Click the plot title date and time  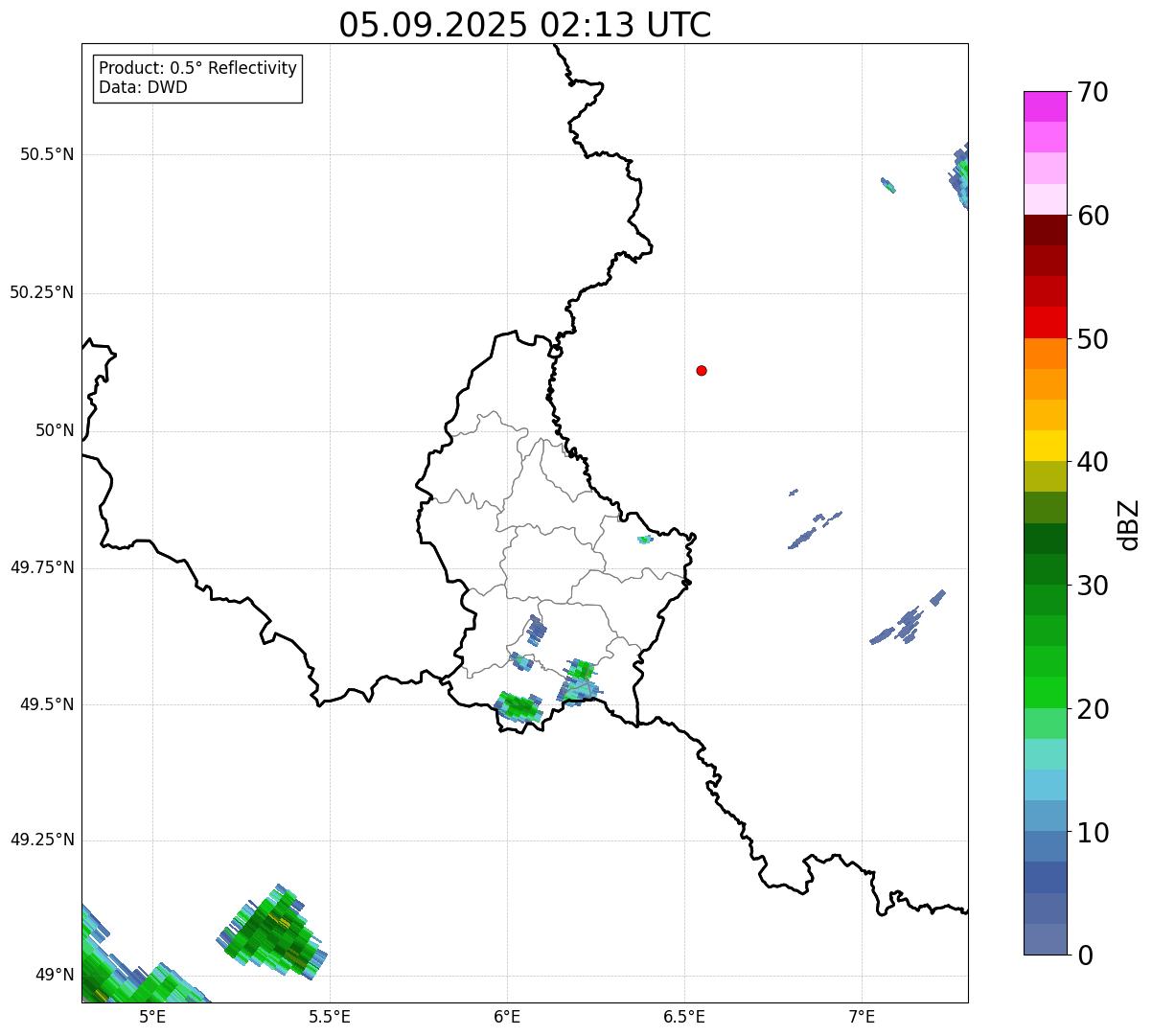point(525,25)
